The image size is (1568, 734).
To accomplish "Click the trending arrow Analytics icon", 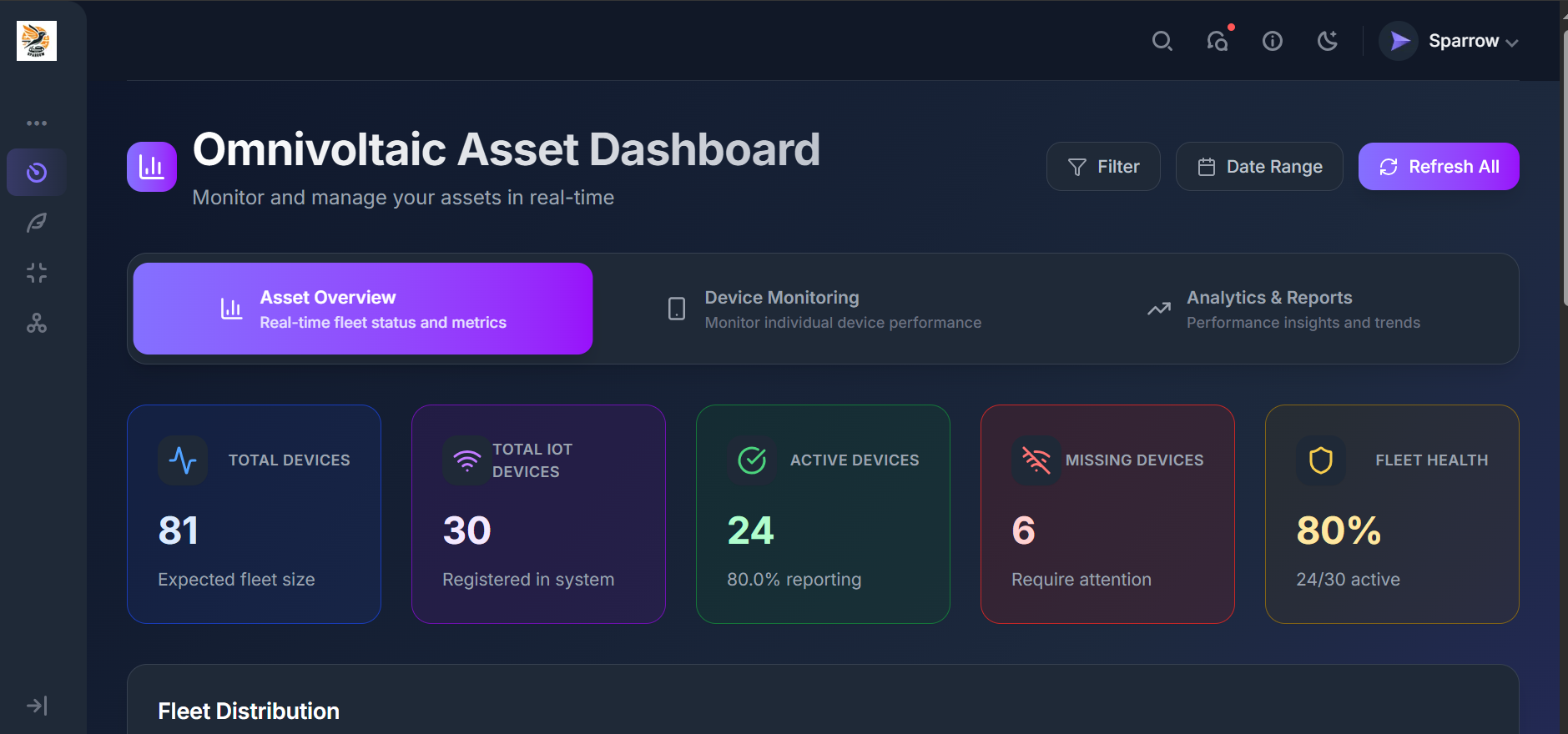I will [1159, 309].
